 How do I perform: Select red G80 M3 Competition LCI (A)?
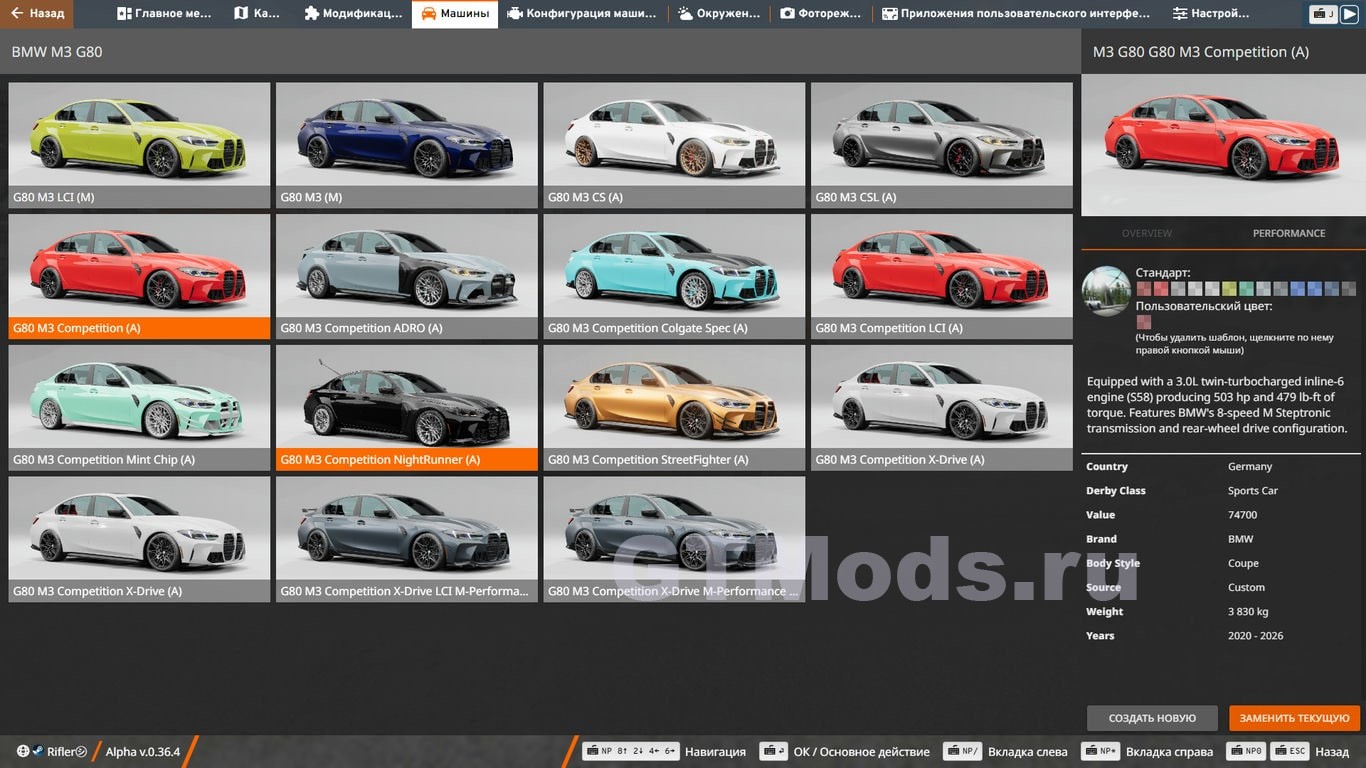click(x=942, y=276)
